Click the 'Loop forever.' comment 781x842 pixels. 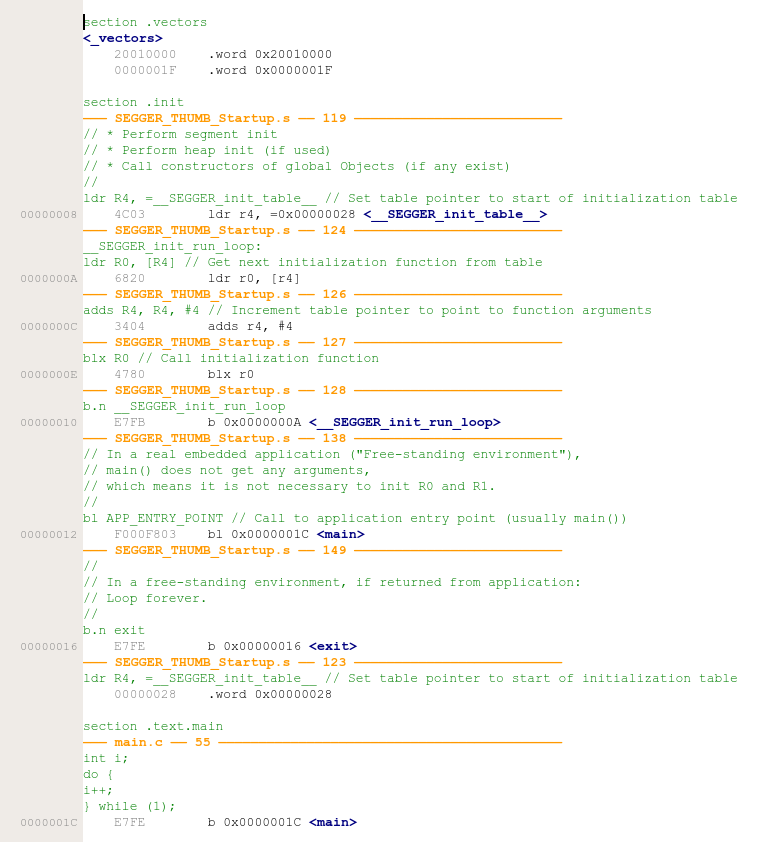click(x=144, y=599)
